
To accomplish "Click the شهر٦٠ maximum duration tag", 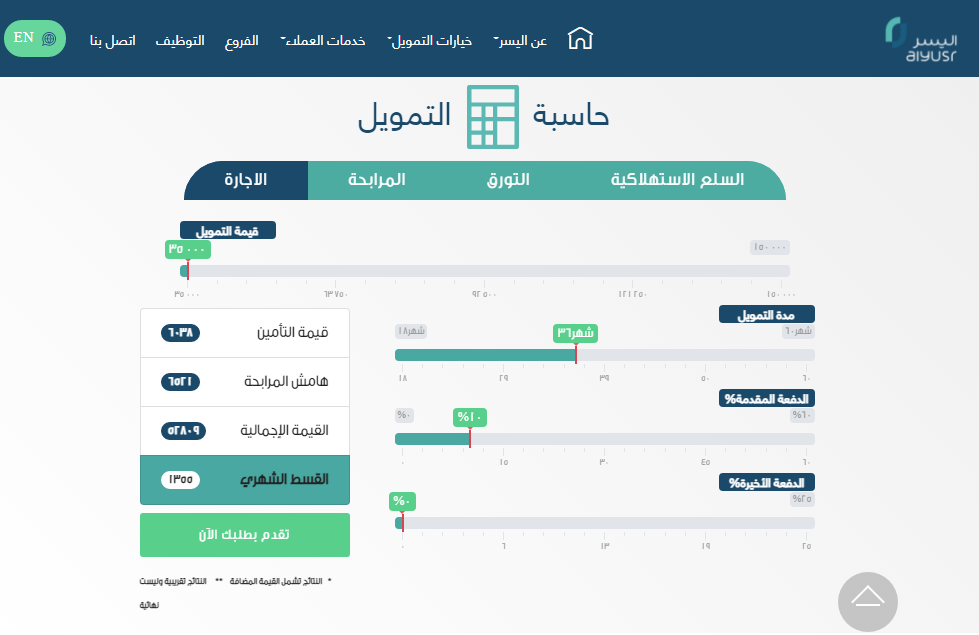I will [x=799, y=331].
